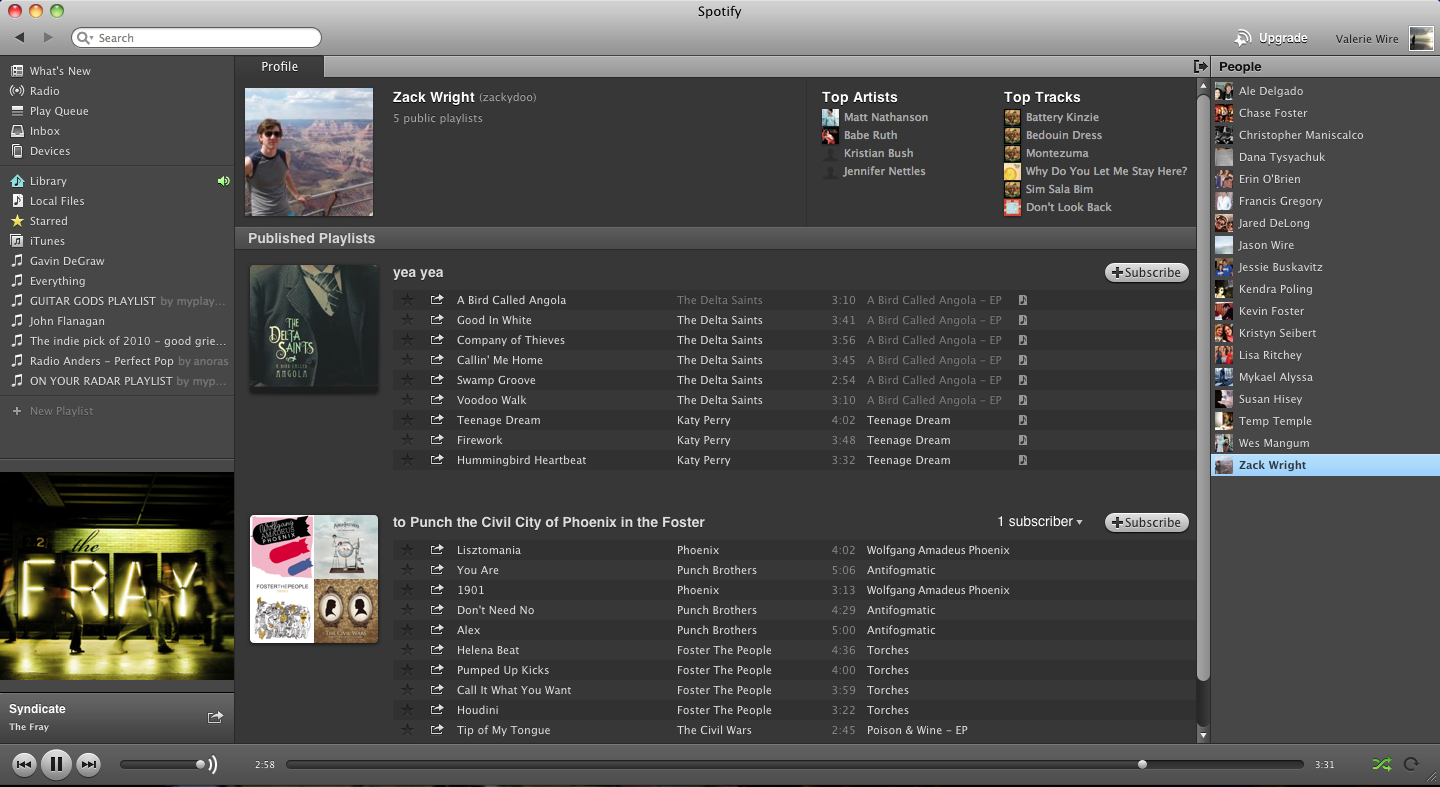Pause the currently playing song
Viewport: 1440px width, 787px height.
pos(56,765)
